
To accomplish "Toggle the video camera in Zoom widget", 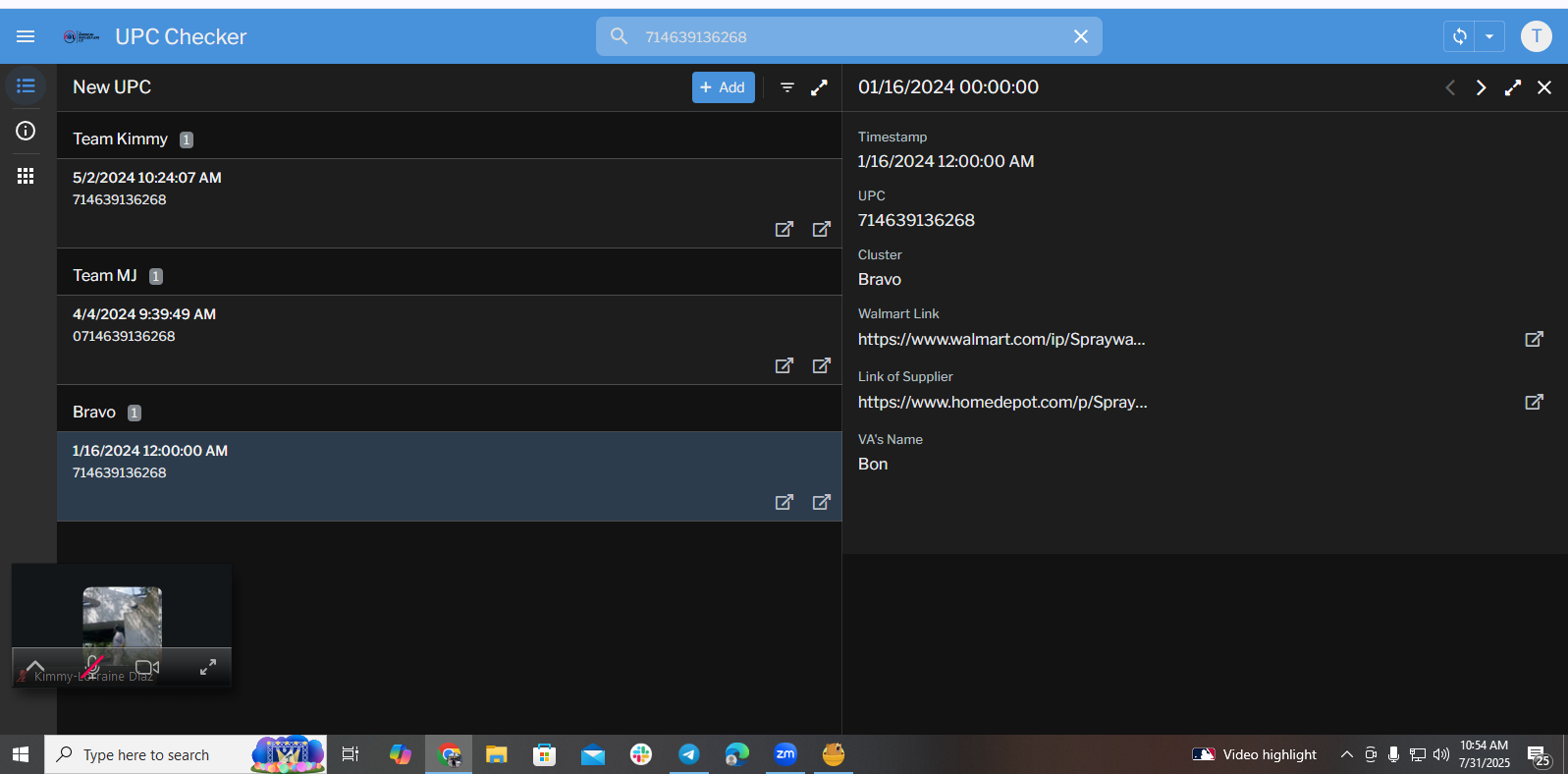I will point(147,667).
